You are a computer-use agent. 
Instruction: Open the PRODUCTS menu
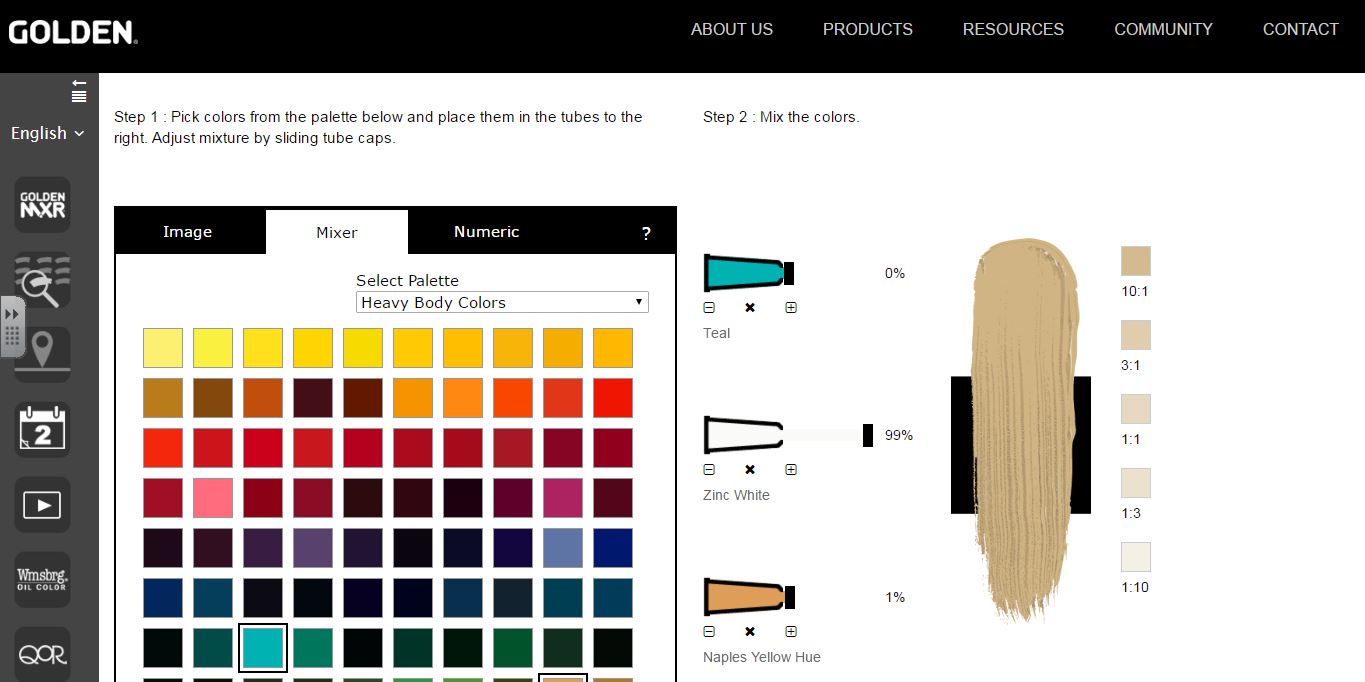(867, 29)
